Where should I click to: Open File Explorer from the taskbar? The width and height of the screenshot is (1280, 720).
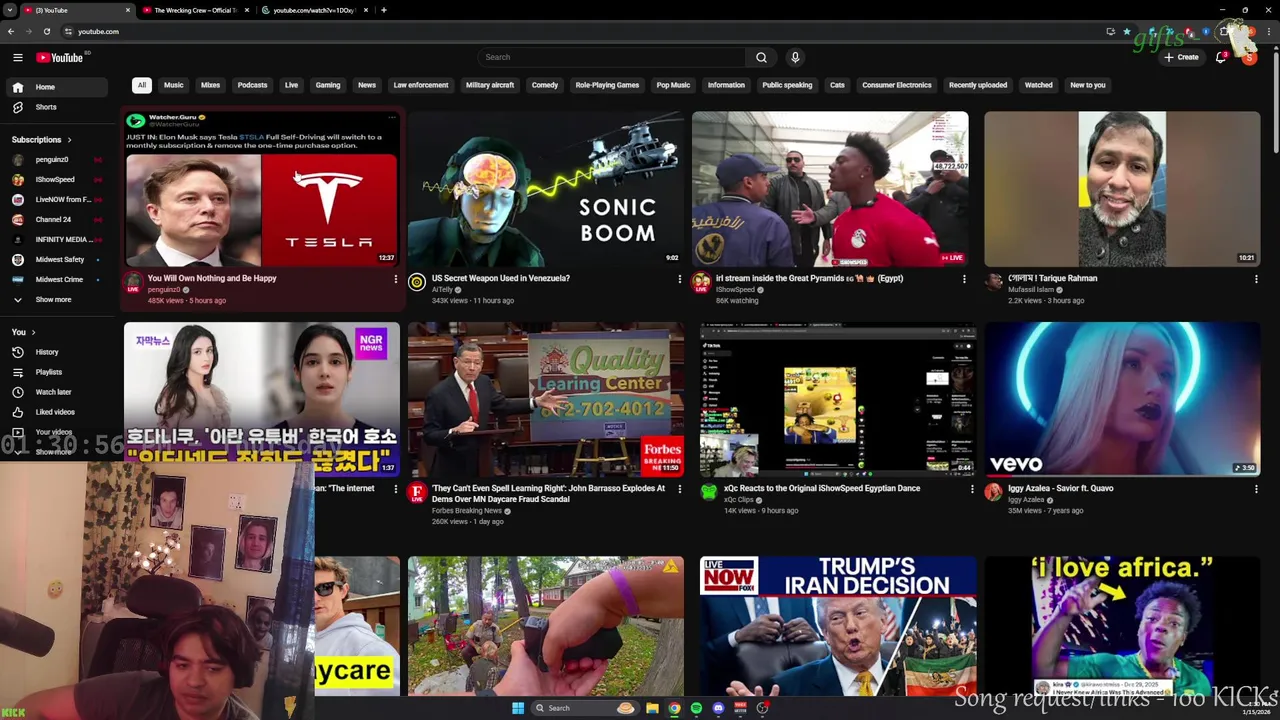point(652,708)
